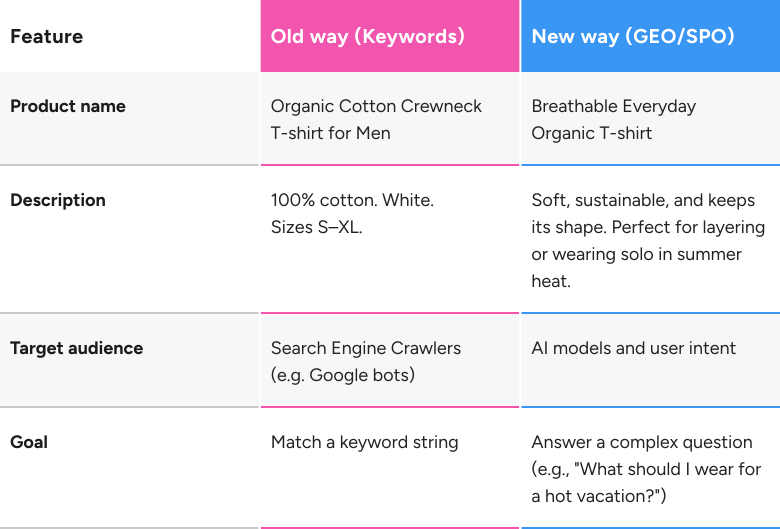
Task: Select the blue "New way (GEO/SPO)" header
Action: (x=633, y=37)
